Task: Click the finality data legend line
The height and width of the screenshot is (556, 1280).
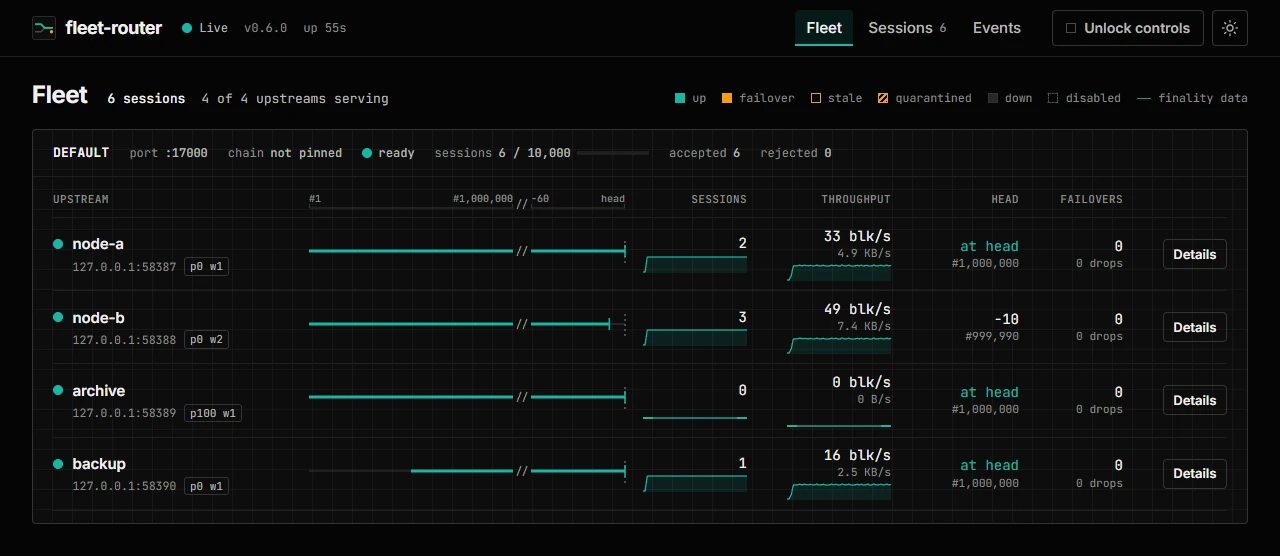Action: (x=1144, y=98)
